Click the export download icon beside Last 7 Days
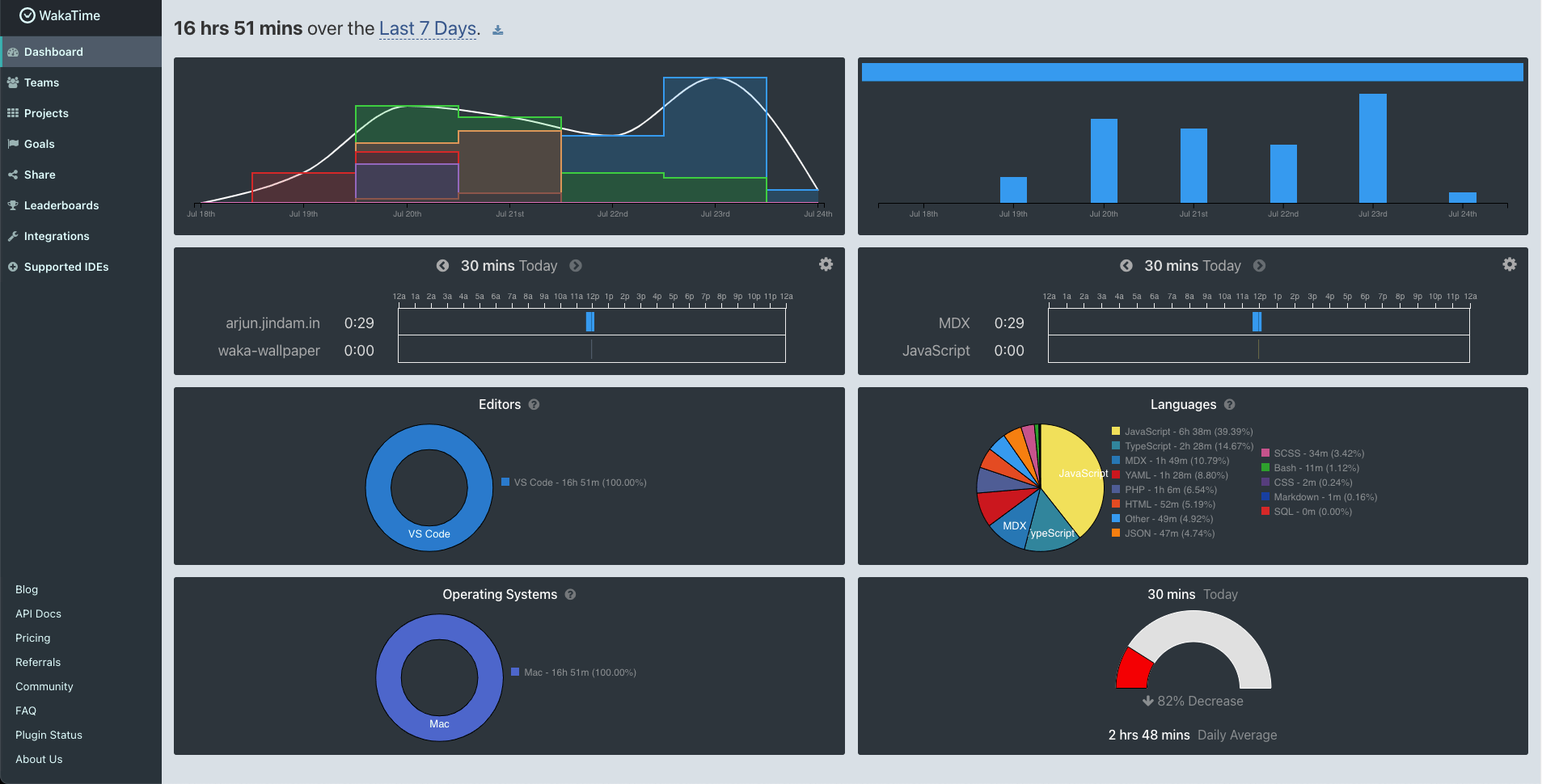Image resolution: width=1542 pixels, height=784 pixels. [x=498, y=29]
